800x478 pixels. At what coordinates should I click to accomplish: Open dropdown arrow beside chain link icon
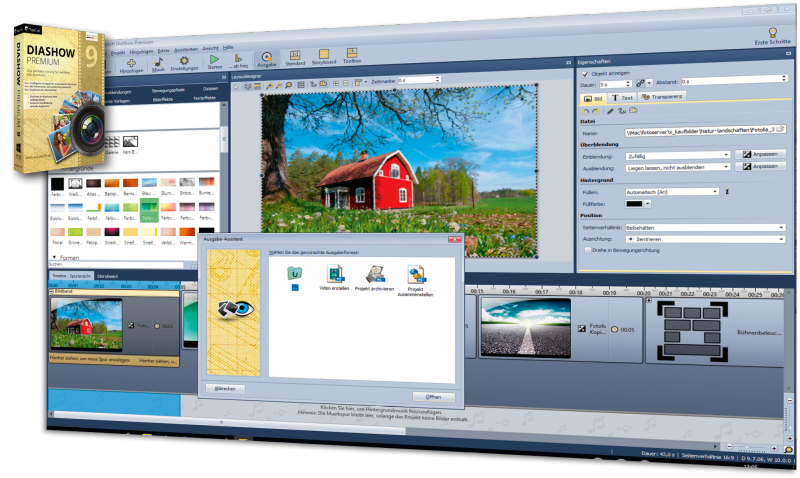tap(649, 83)
